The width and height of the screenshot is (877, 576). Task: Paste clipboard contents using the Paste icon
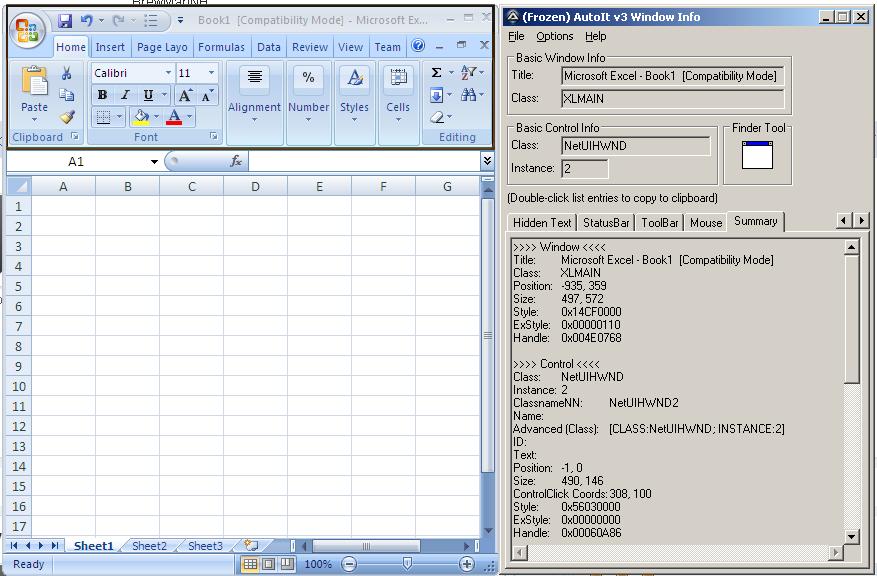coord(34,81)
